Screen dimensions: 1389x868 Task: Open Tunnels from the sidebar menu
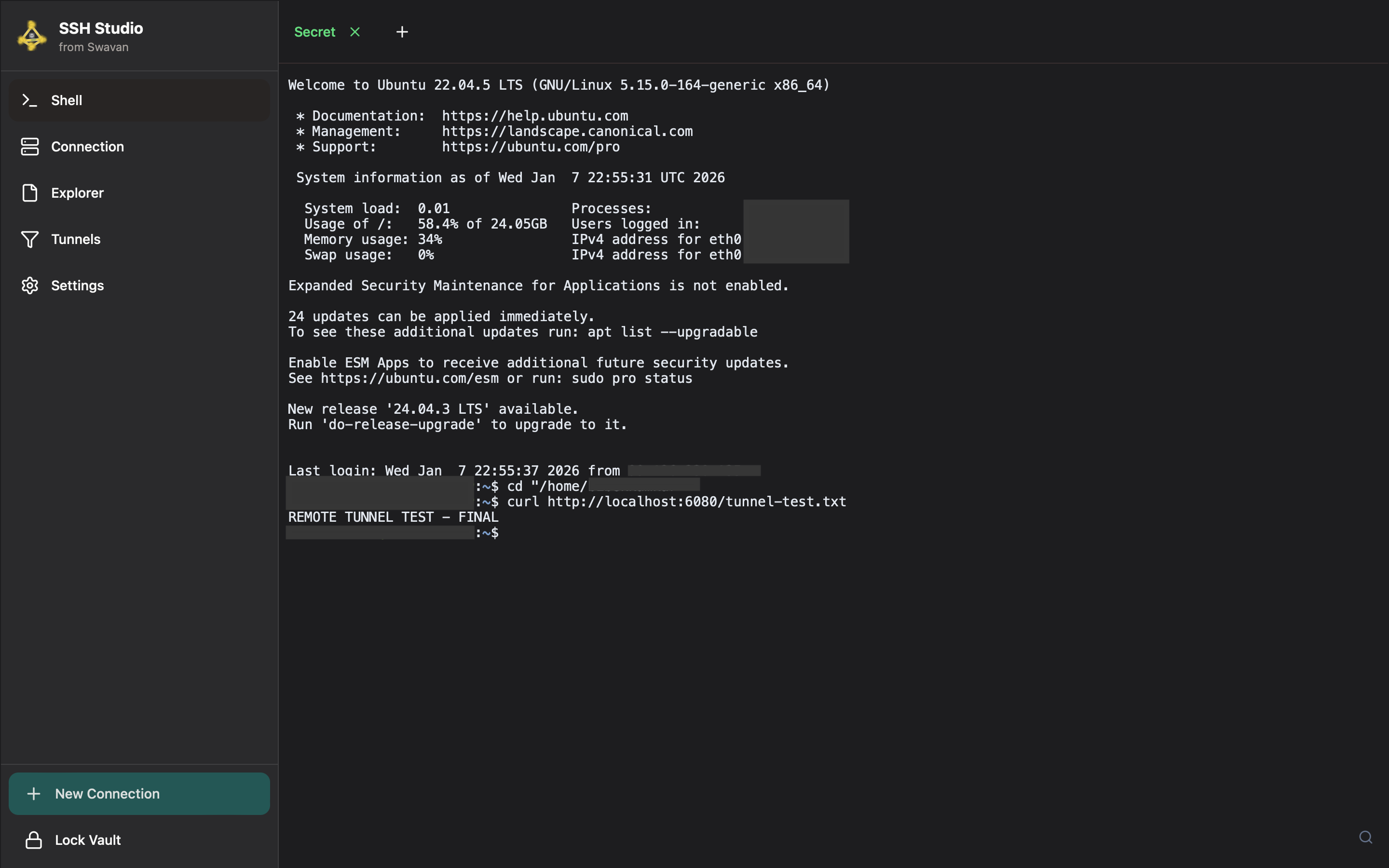click(75, 239)
